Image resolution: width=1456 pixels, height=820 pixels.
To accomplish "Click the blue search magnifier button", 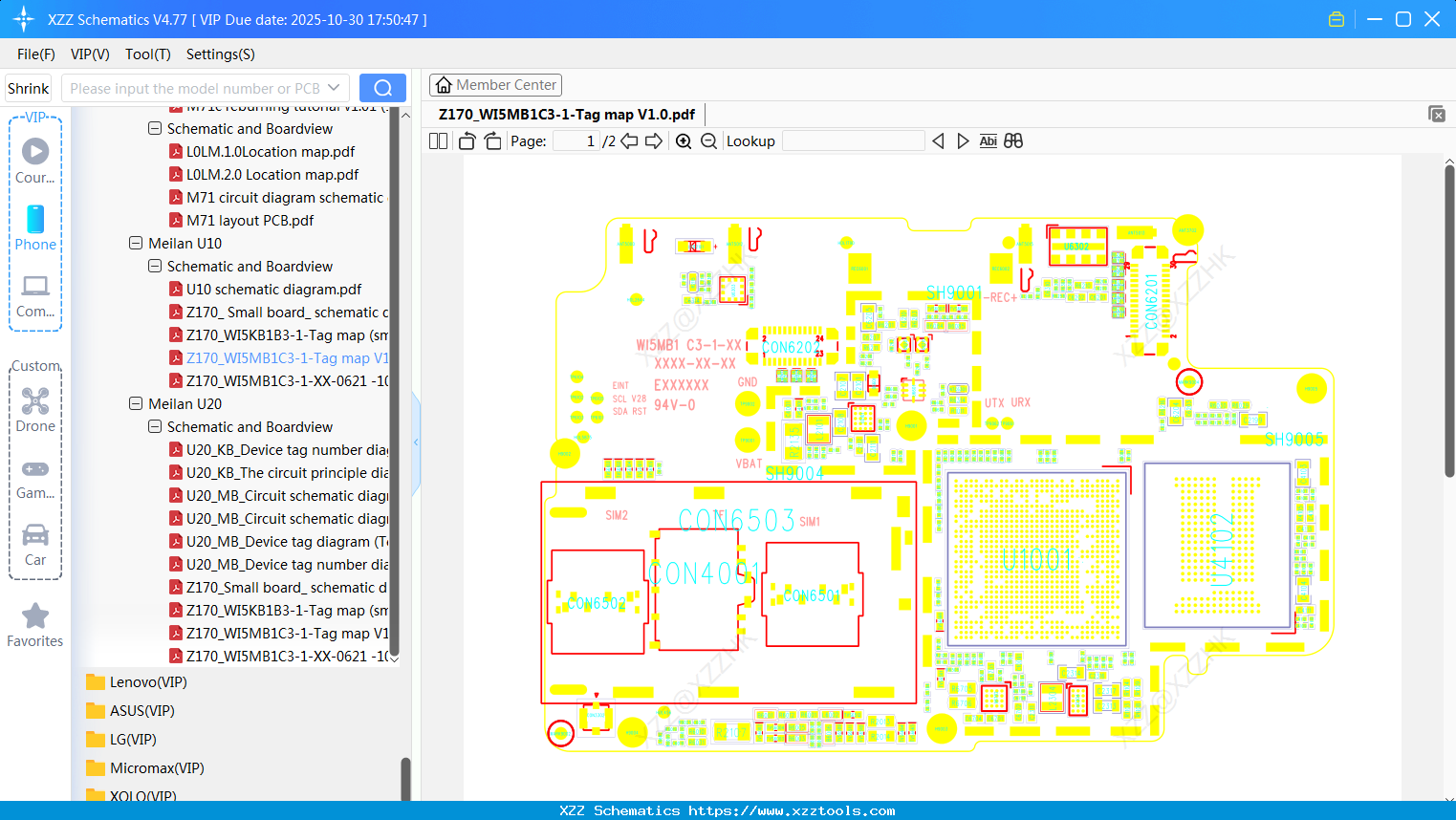I will pos(381,87).
